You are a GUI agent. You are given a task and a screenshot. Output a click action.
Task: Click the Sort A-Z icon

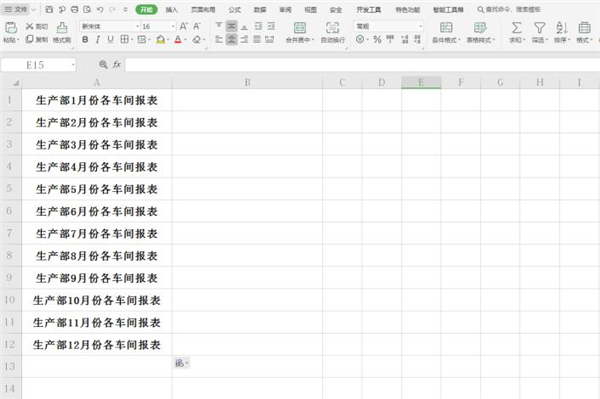(x=562, y=28)
